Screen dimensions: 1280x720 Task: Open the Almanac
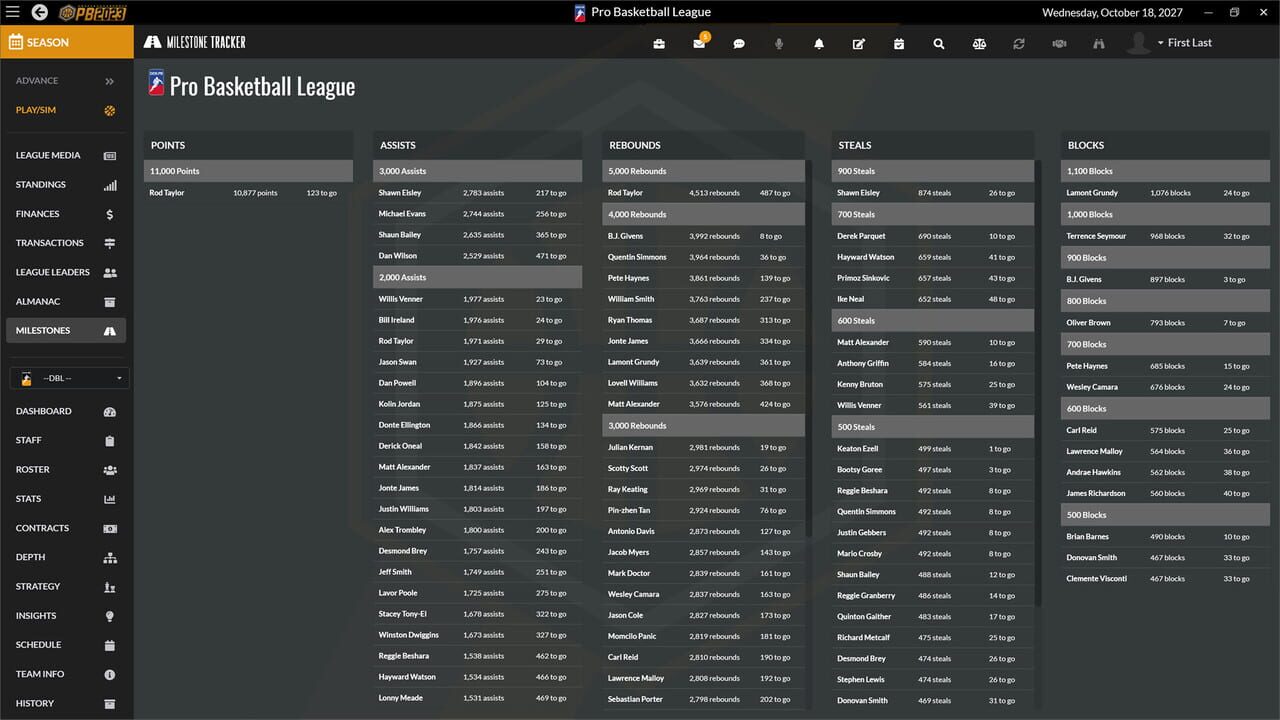pos(66,301)
